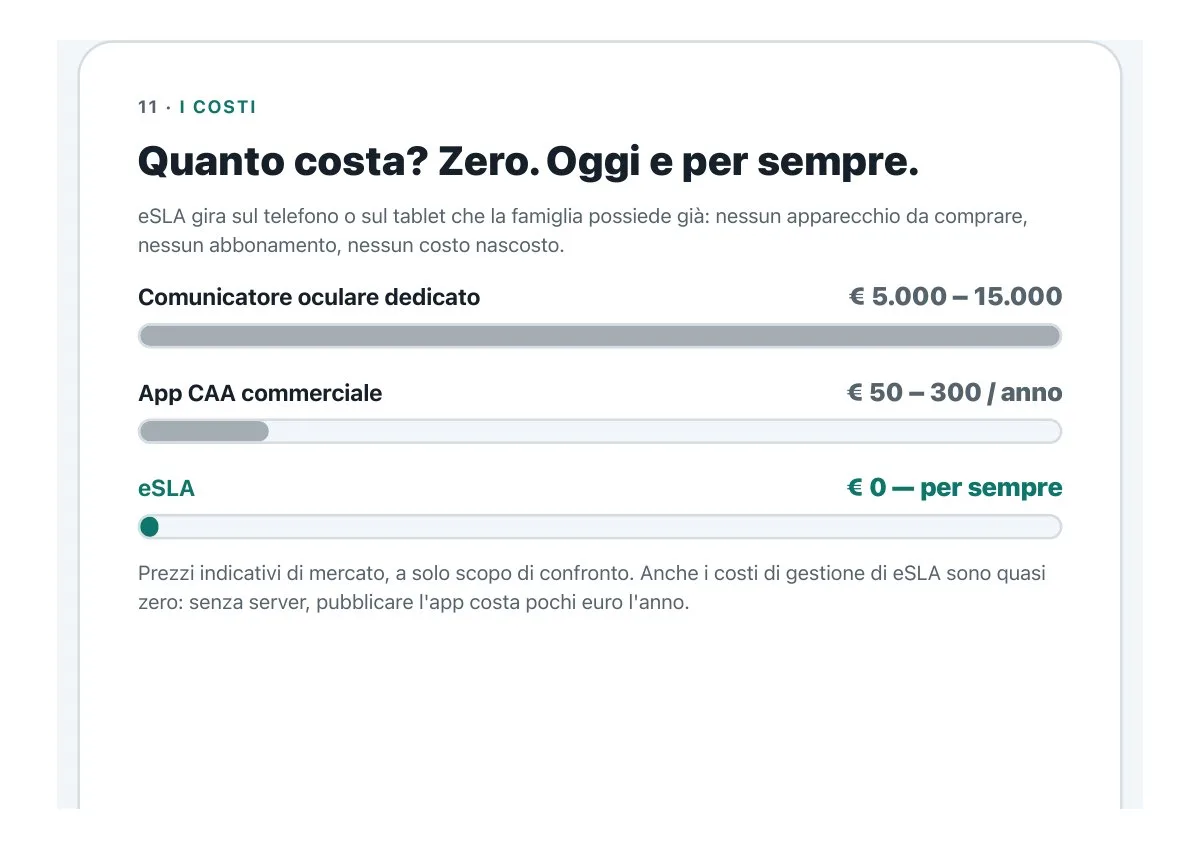The image size is (1200, 849).
Task: Click the 'I COSTI' green text
Action: pos(218,107)
